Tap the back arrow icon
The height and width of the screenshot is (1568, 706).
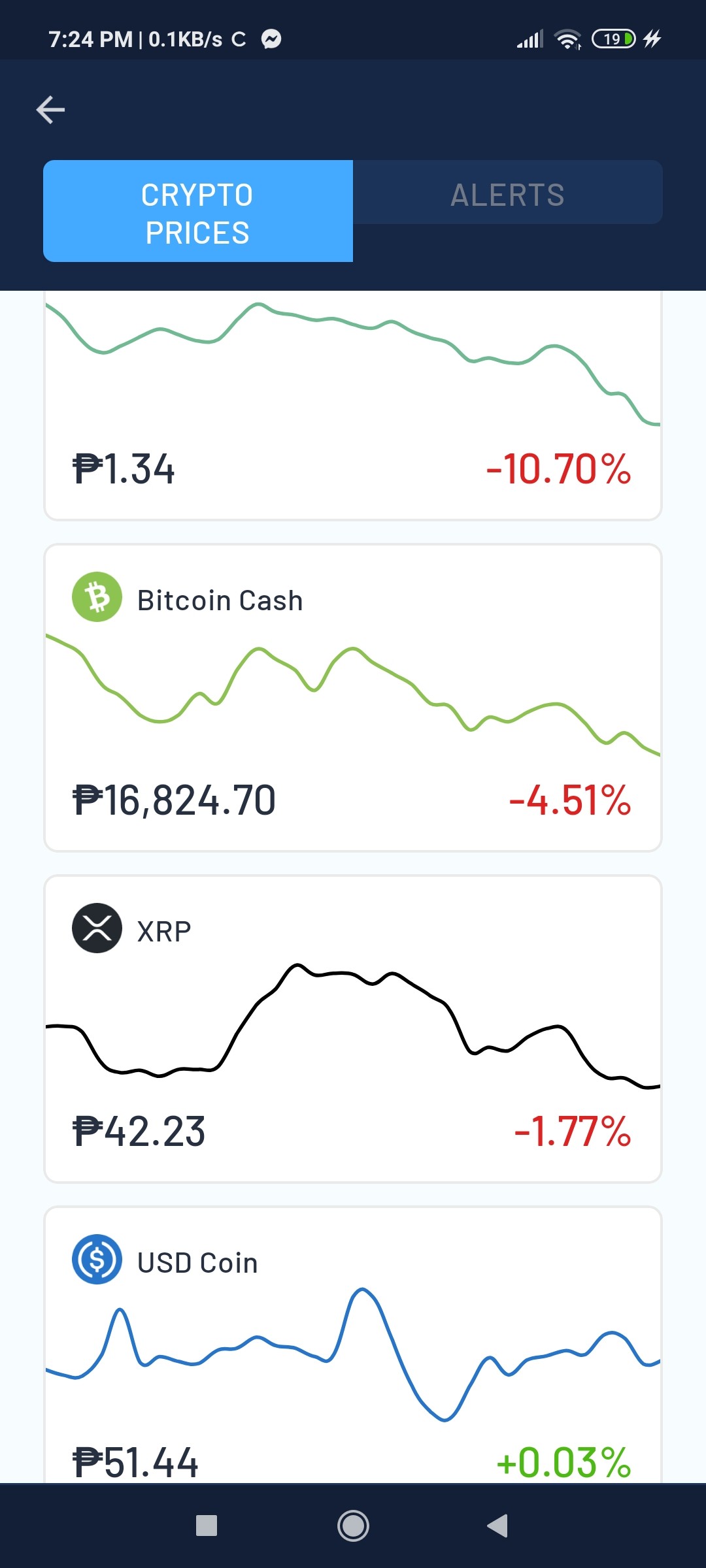click(50, 109)
